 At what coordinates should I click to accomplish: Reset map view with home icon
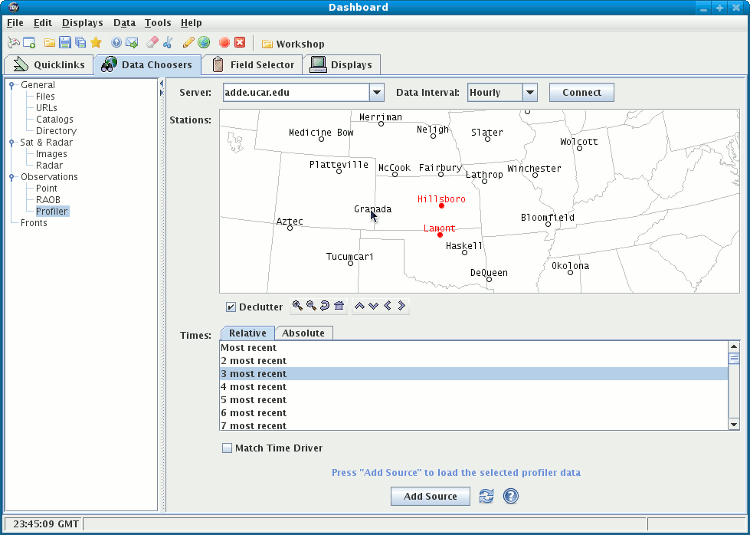[x=339, y=306]
